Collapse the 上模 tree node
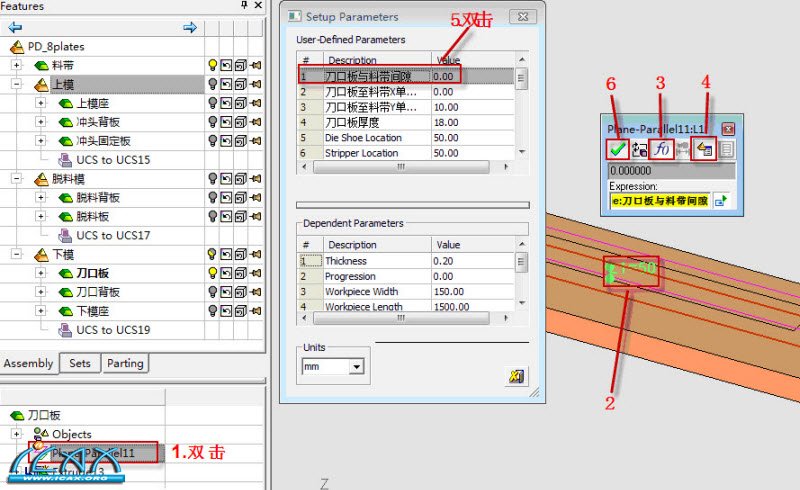The image size is (800, 490). pyautogui.click(x=17, y=84)
